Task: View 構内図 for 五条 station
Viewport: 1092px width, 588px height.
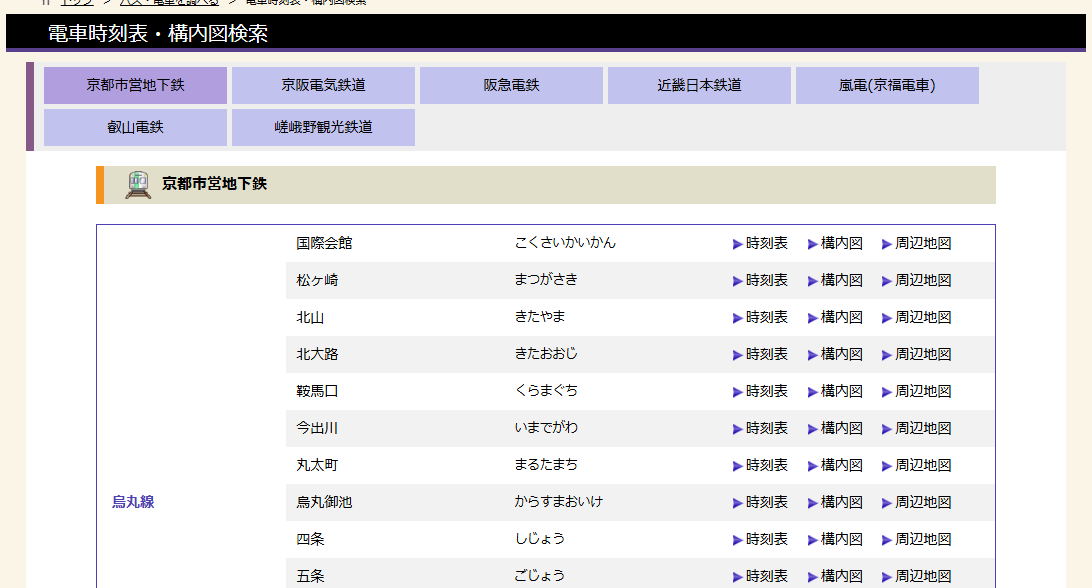Action: coord(835,575)
